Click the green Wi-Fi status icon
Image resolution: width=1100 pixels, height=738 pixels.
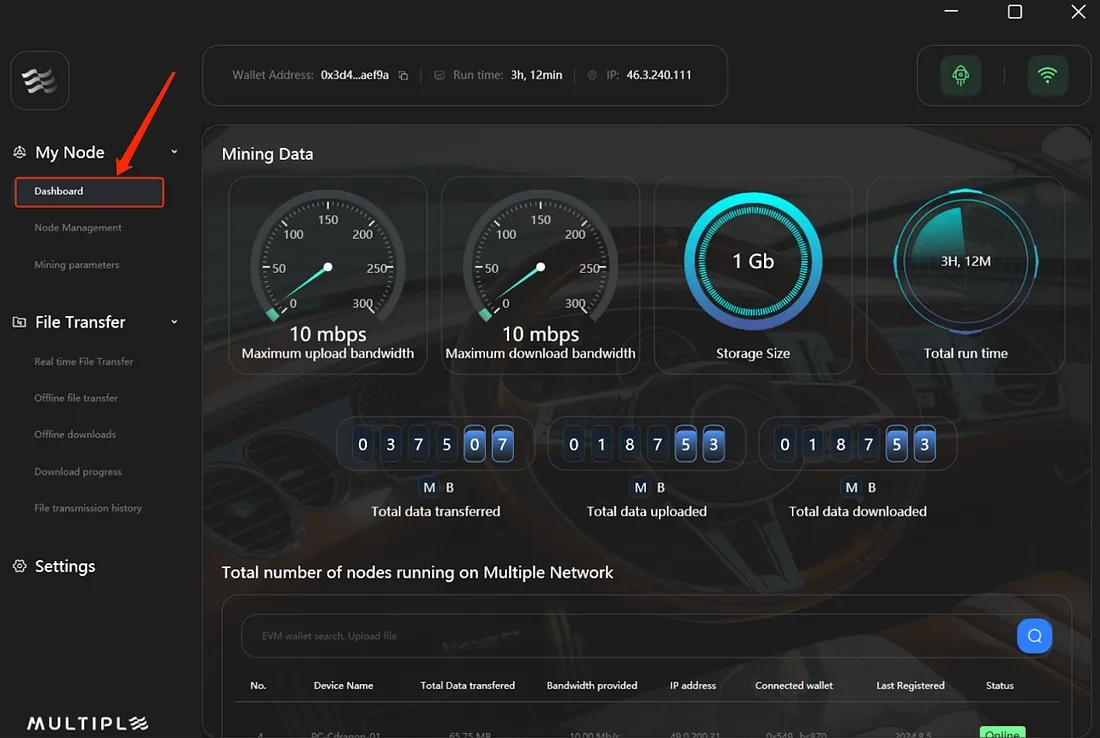[1047, 76]
